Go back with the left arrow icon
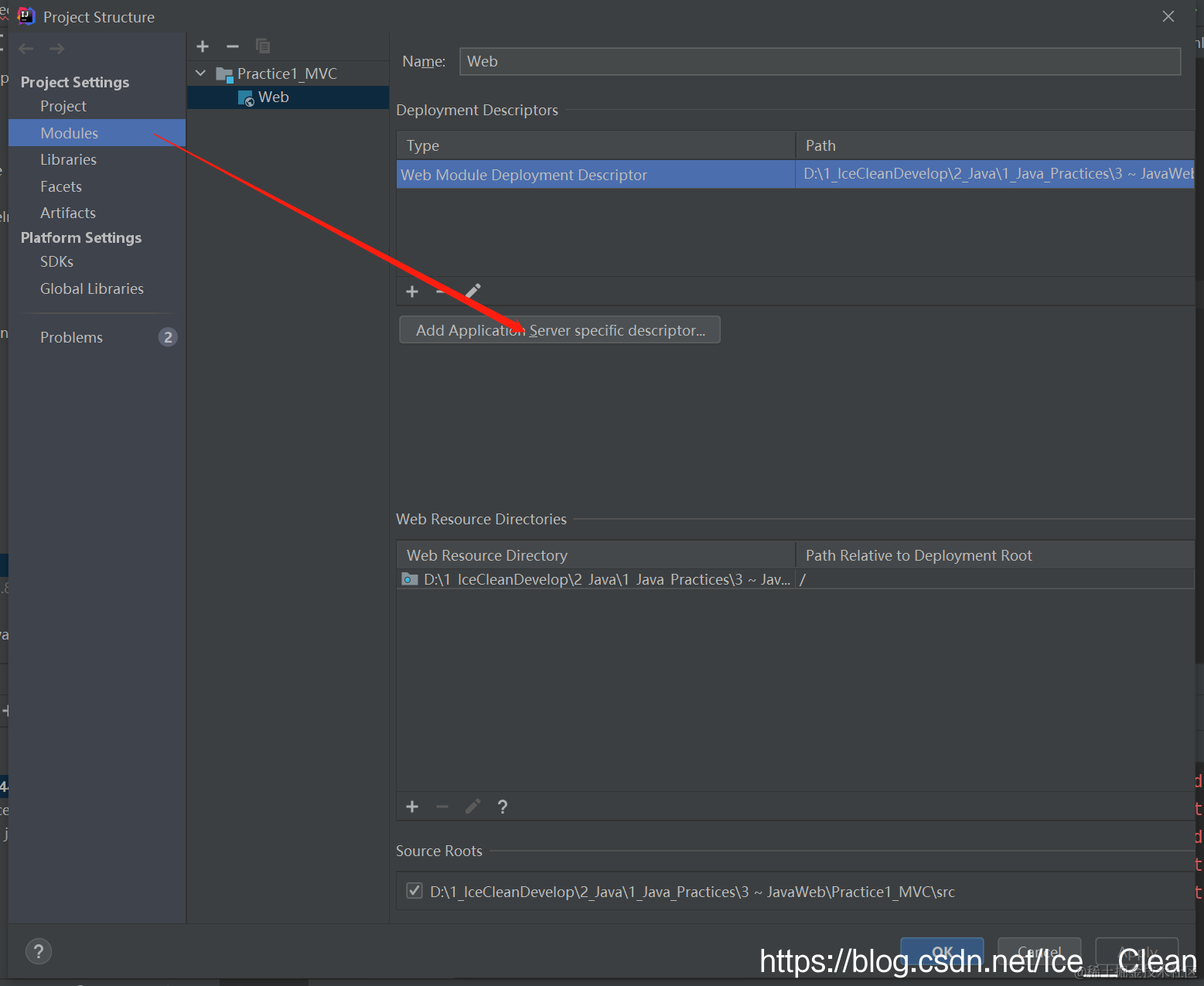1204x986 pixels. pyautogui.click(x=26, y=49)
